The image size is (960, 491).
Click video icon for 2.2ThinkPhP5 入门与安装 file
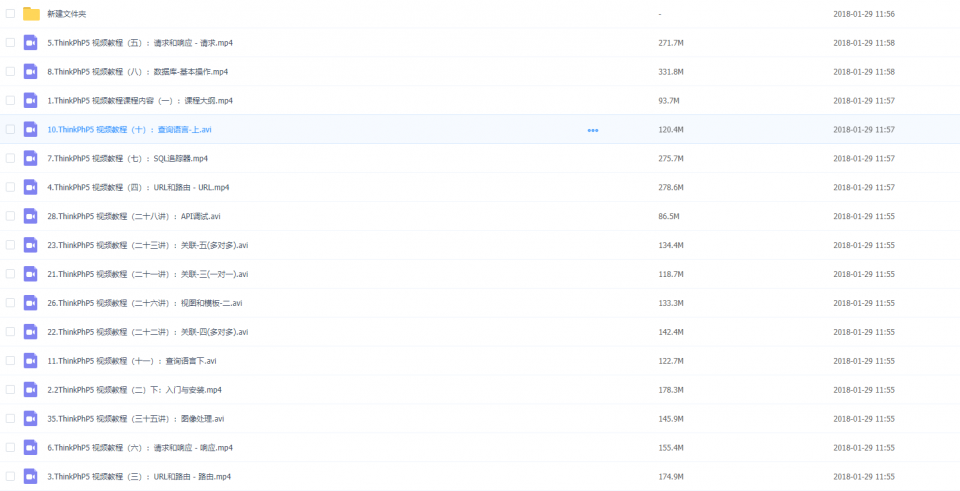(31, 389)
